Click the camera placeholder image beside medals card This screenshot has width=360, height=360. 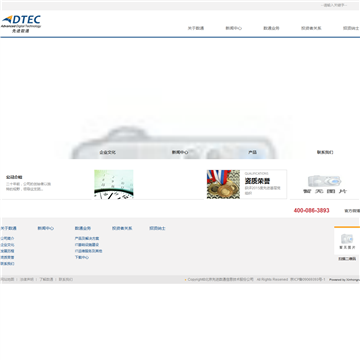click(325, 184)
